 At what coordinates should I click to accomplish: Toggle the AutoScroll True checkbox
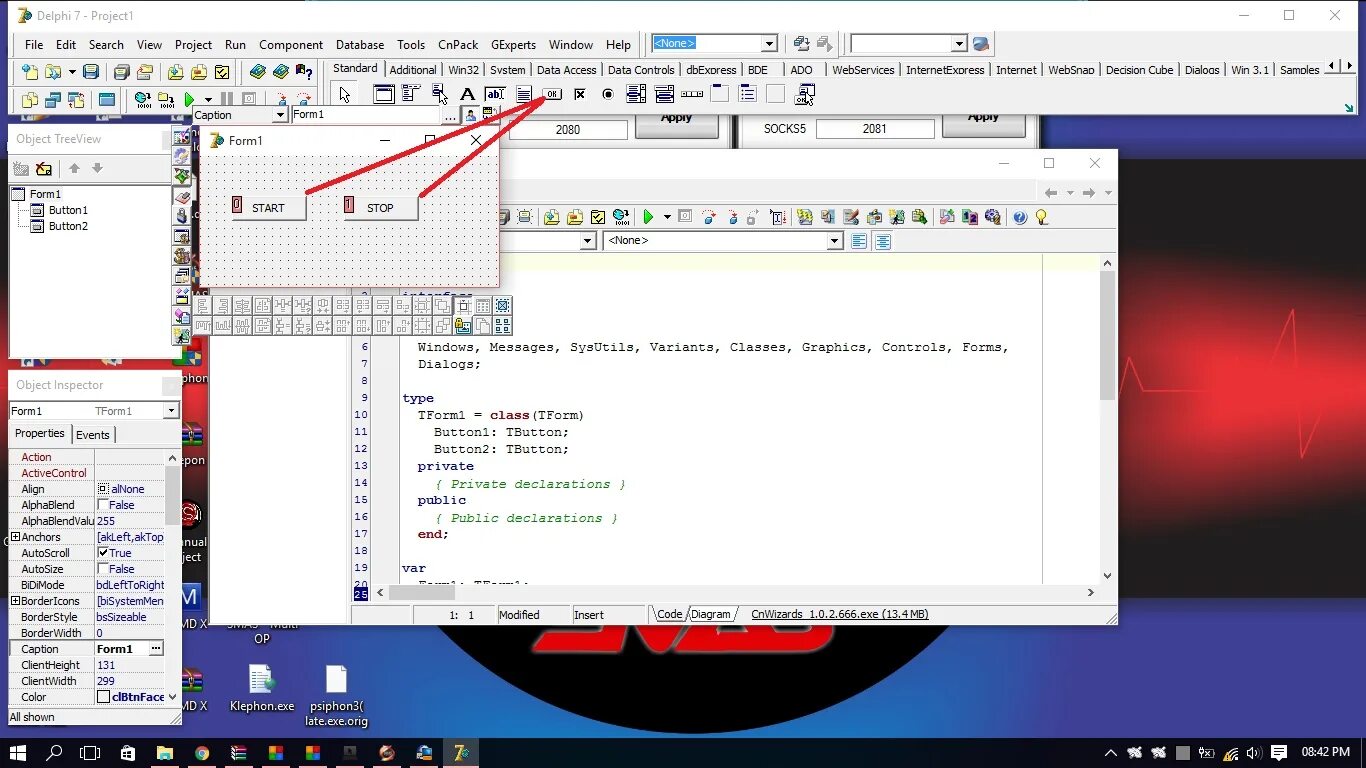(103, 553)
